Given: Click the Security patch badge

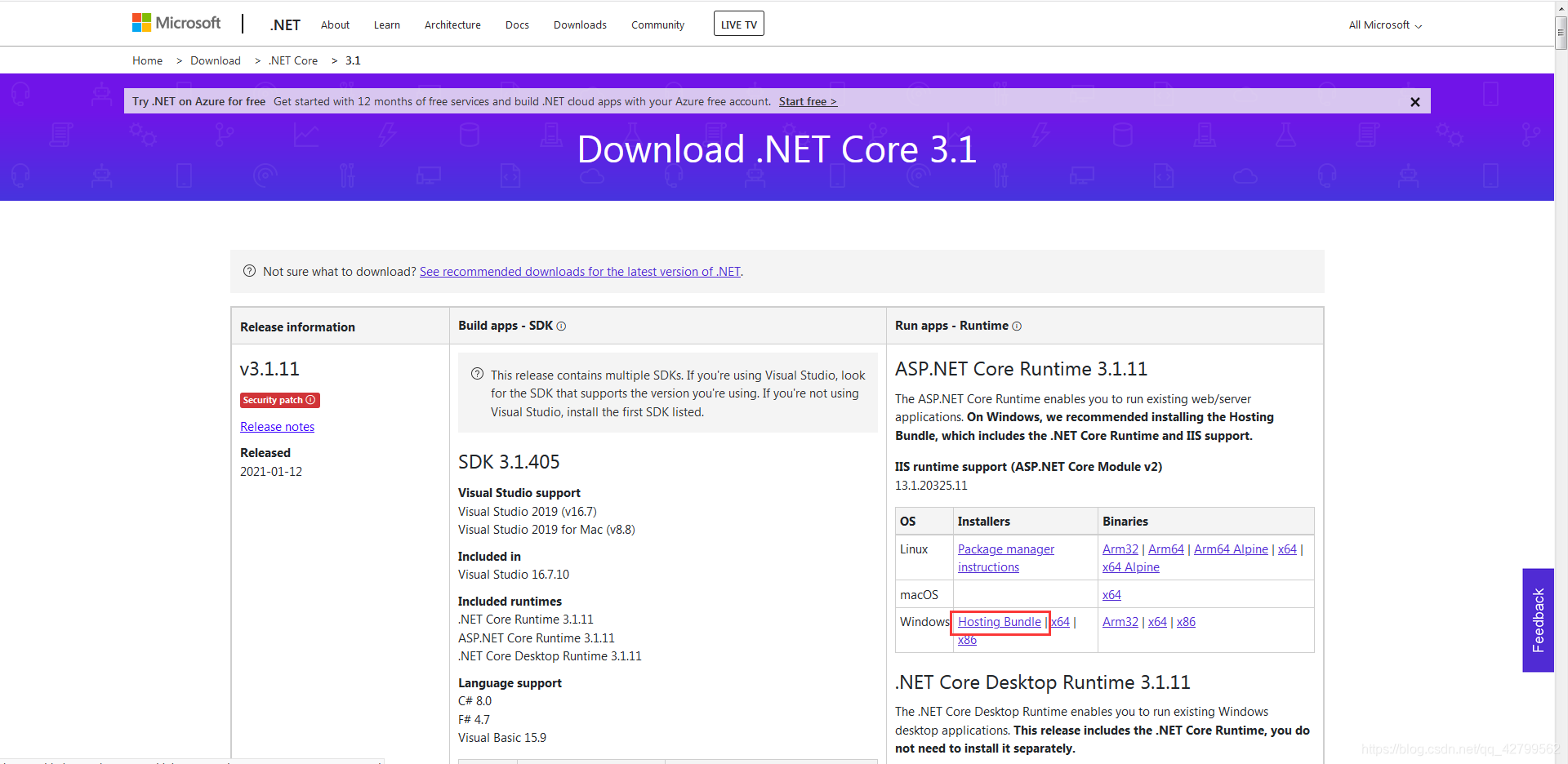Looking at the screenshot, I should click(279, 400).
